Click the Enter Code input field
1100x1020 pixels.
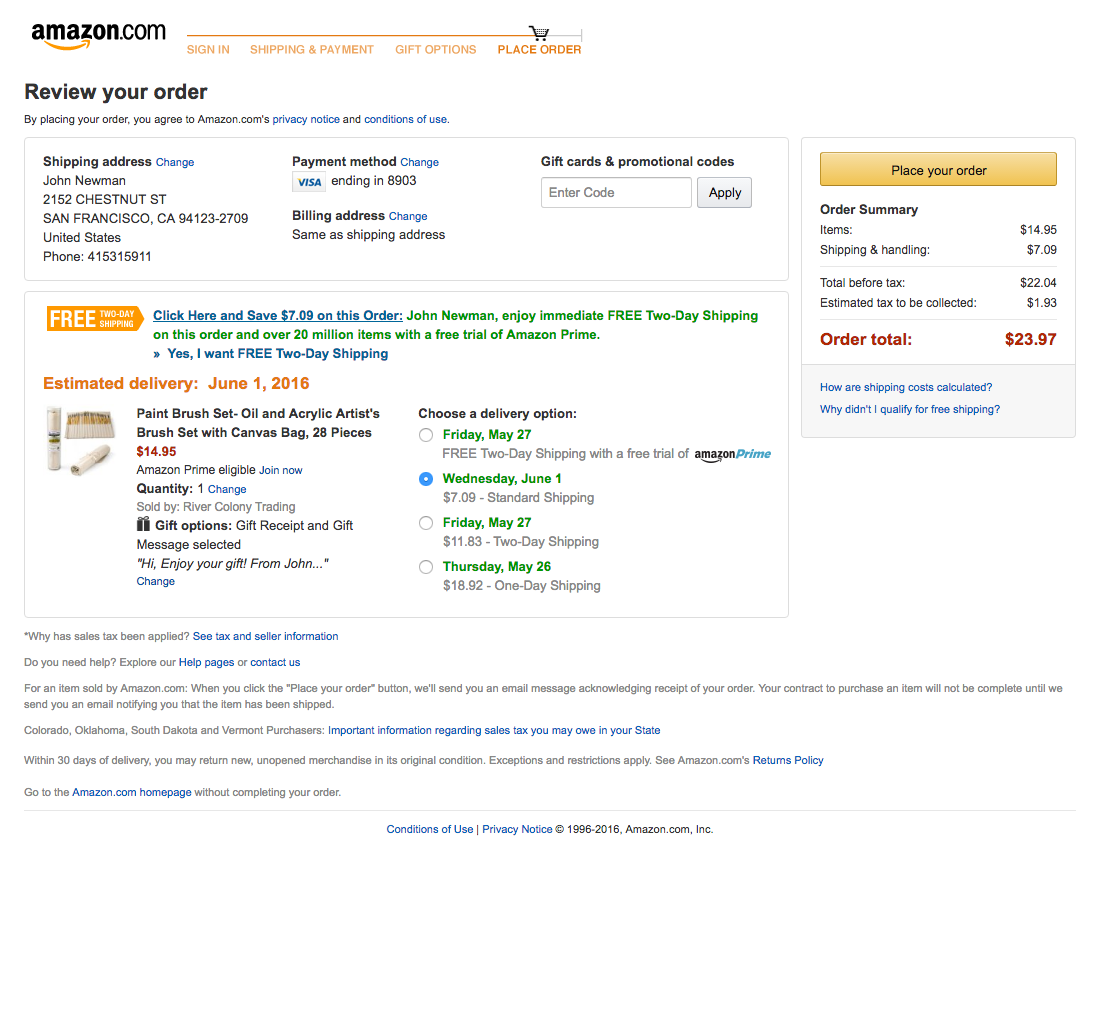pos(616,192)
